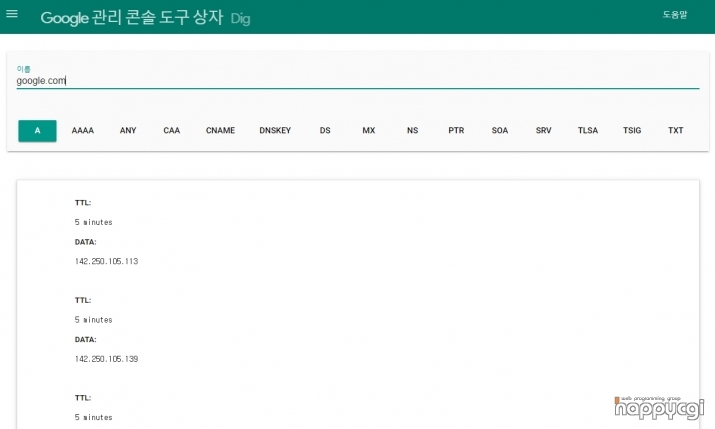Select the ANY record type

(x=128, y=131)
